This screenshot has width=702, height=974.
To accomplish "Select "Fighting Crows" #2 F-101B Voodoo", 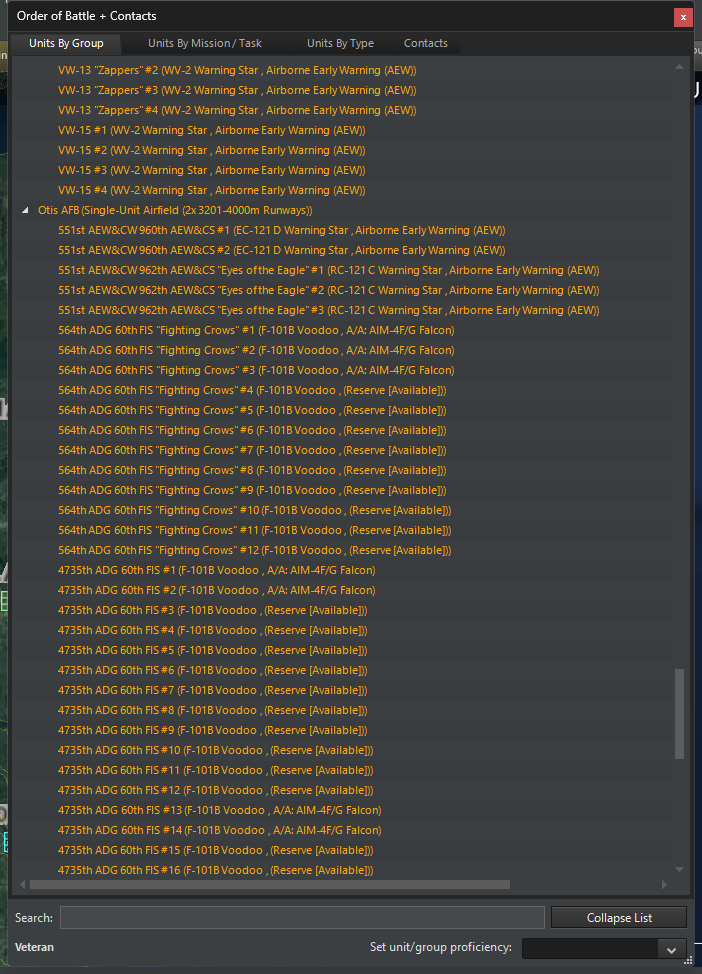I will pyautogui.click(x=256, y=350).
